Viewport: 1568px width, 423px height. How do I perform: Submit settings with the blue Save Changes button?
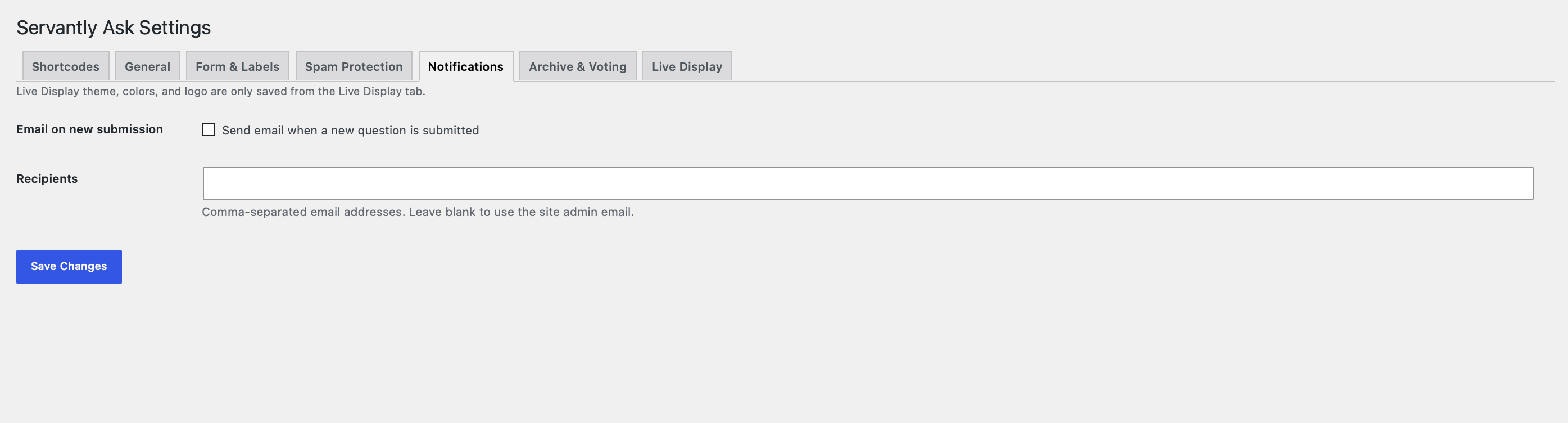(69, 267)
